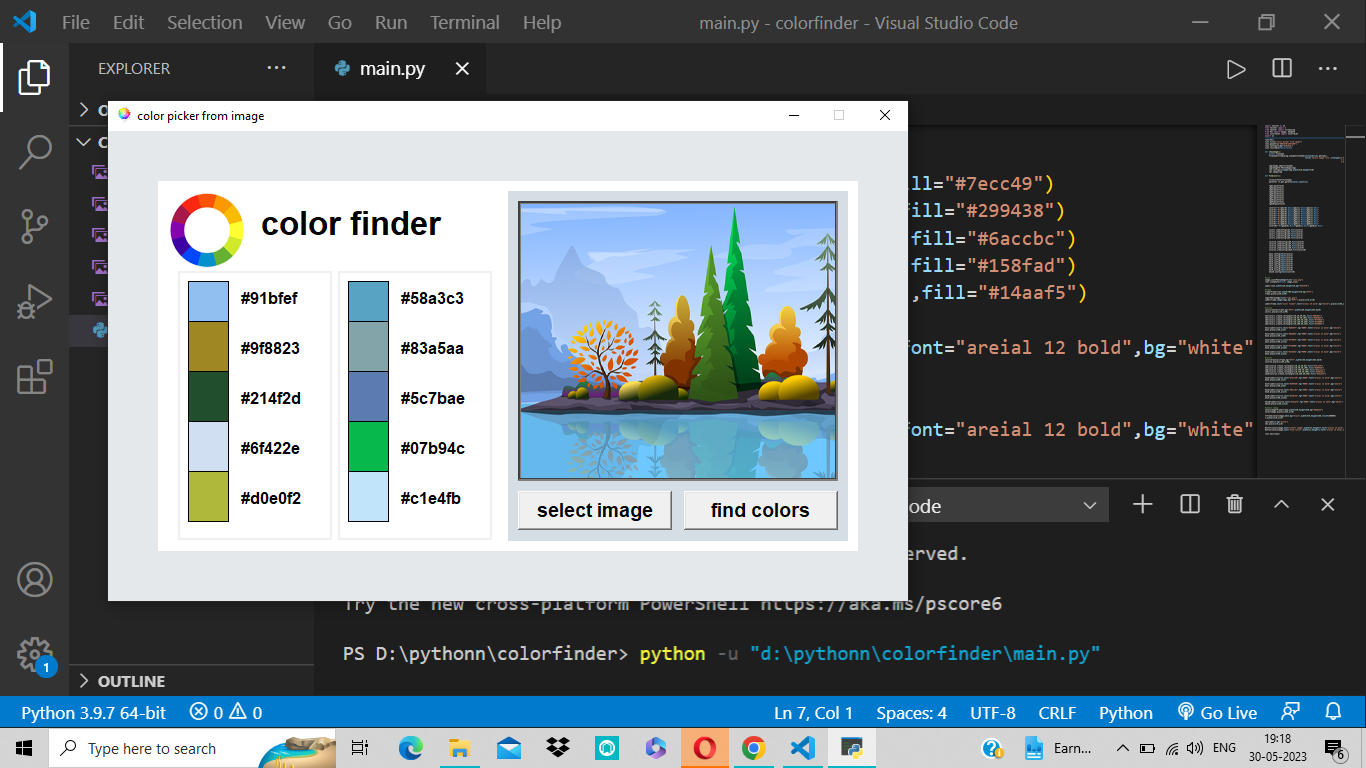Image resolution: width=1366 pixels, height=768 pixels.
Task: Click the select image button
Action: (x=594, y=510)
